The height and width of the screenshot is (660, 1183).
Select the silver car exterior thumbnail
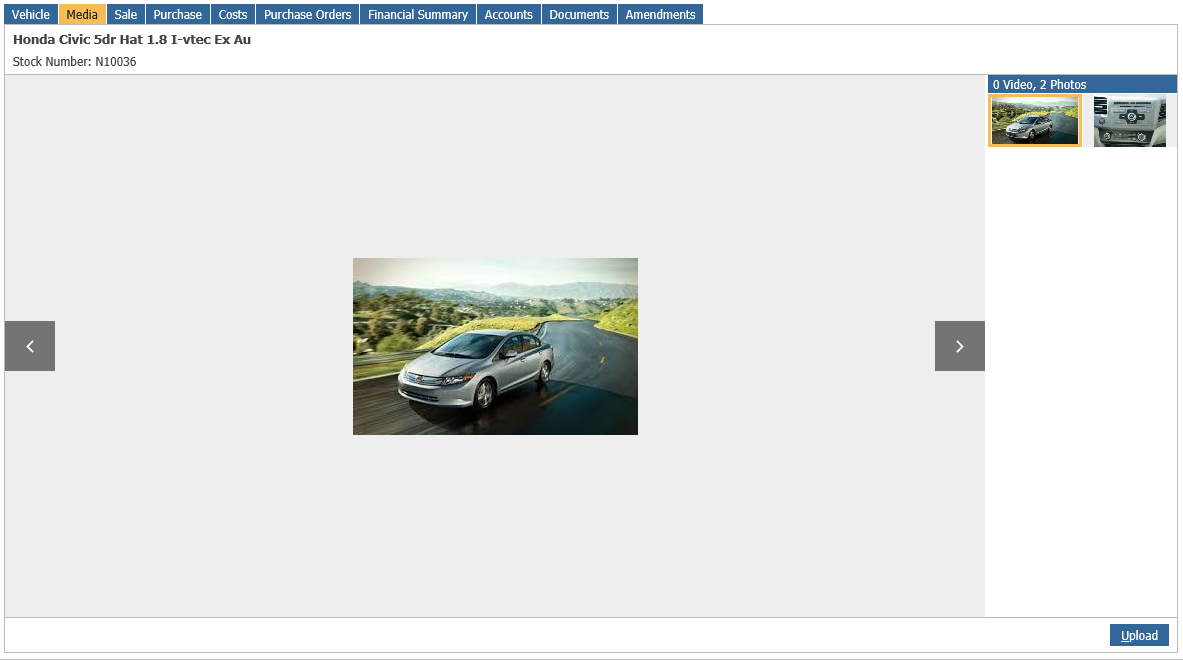pyautogui.click(x=1035, y=121)
